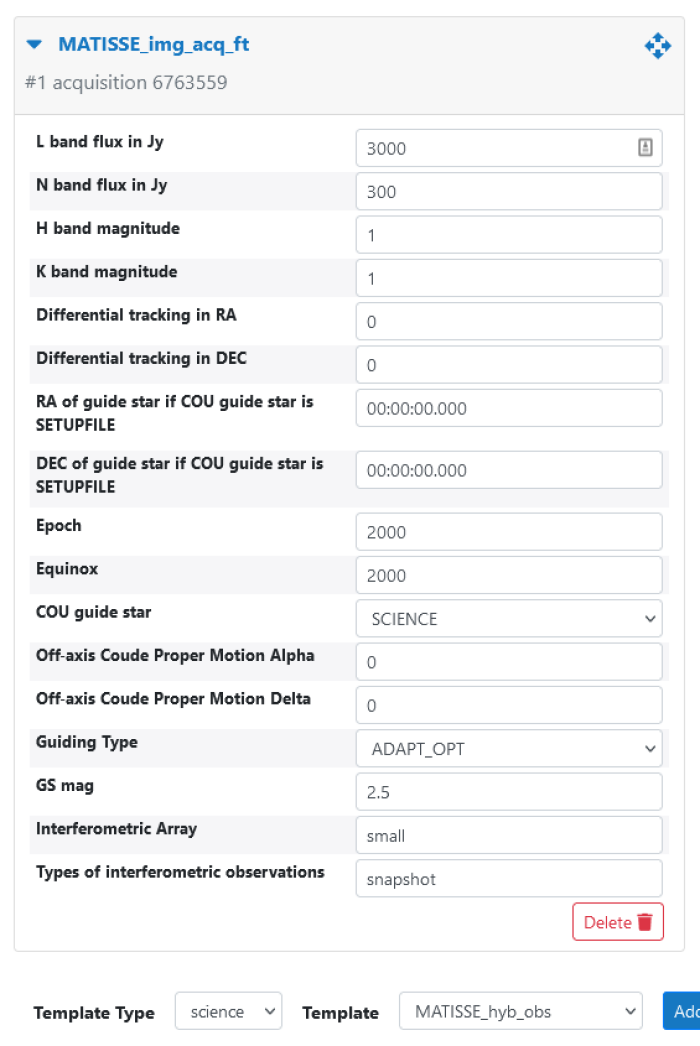This screenshot has height=1046, width=700.
Task: Click the Equinox input field
Action: point(509,575)
